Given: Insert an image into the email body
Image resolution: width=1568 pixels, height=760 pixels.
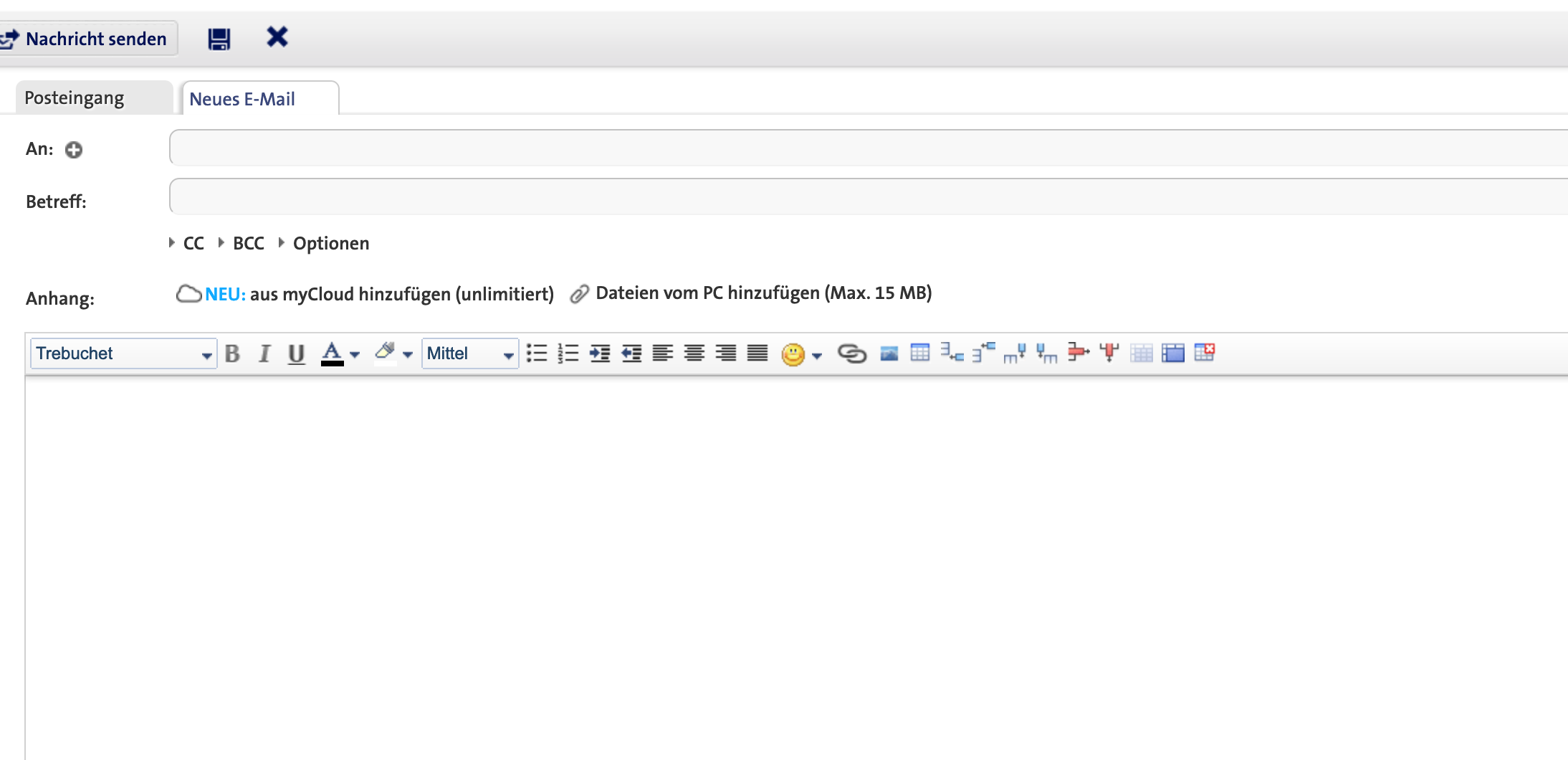Looking at the screenshot, I should click(x=888, y=353).
